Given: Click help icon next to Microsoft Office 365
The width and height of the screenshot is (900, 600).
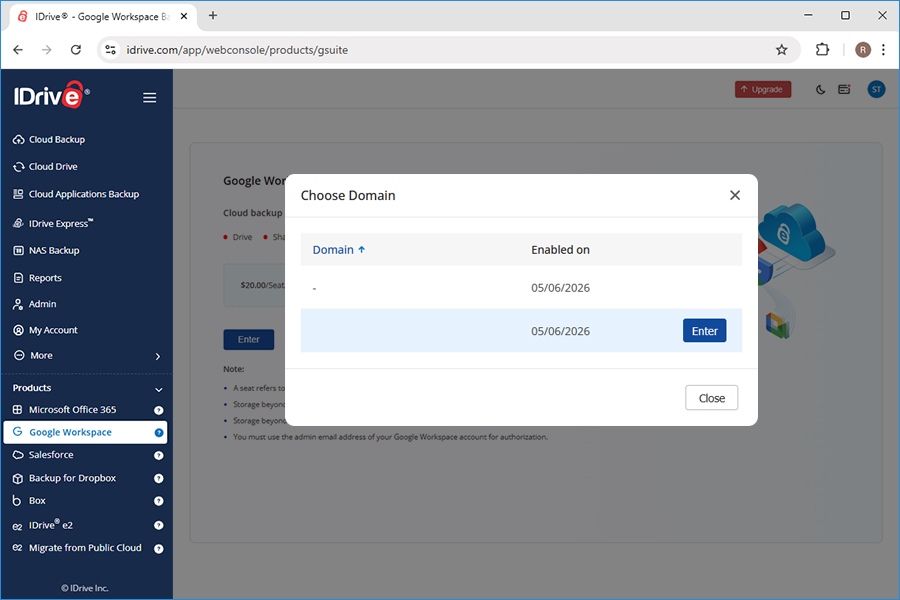Looking at the screenshot, I should 158,410.
